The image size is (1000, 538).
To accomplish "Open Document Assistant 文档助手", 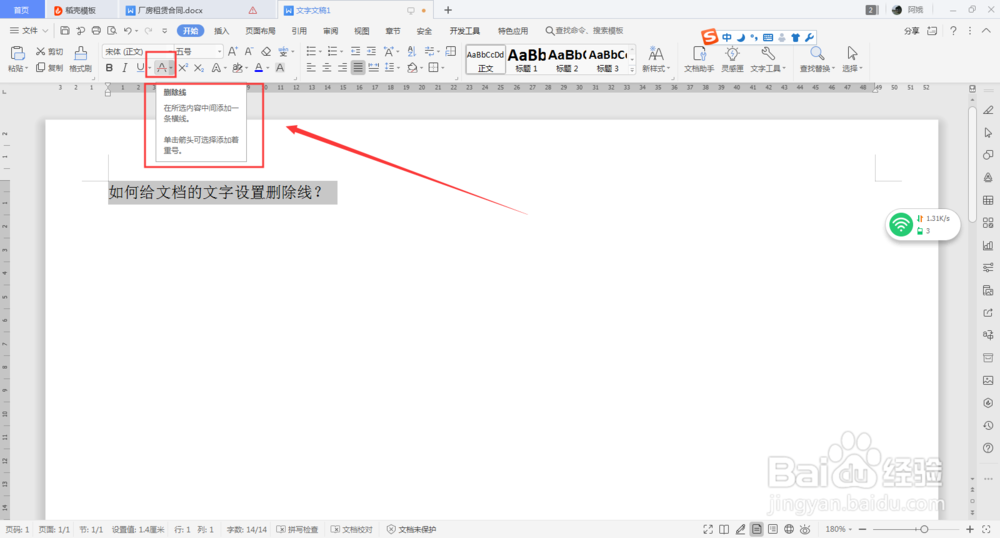I will pyautogui.click(x=699, y=59).
